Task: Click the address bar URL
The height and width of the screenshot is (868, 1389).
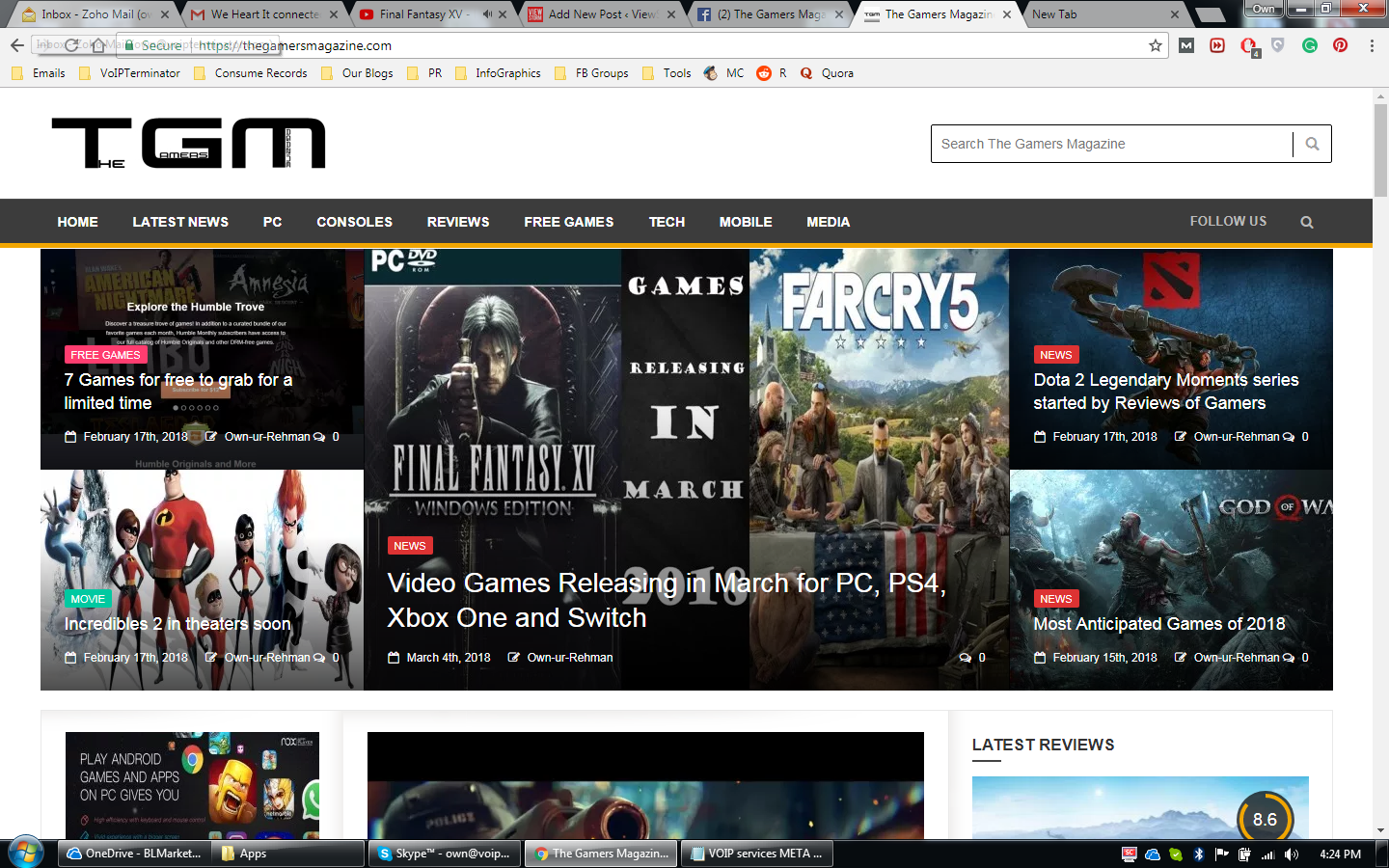Action: (x=295, y=45)
